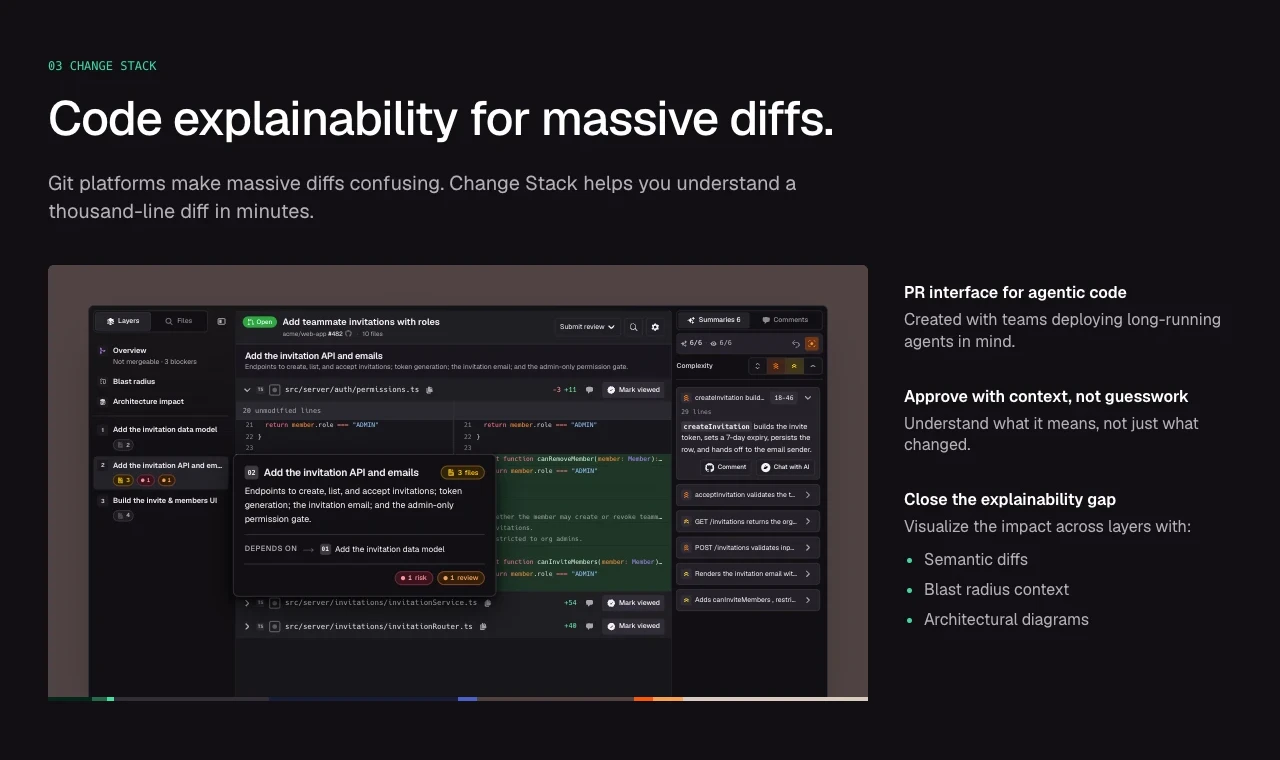1280x760 pixels.
Task: Mark invitationRouter.ts as viewed
Action: (633, 626)
